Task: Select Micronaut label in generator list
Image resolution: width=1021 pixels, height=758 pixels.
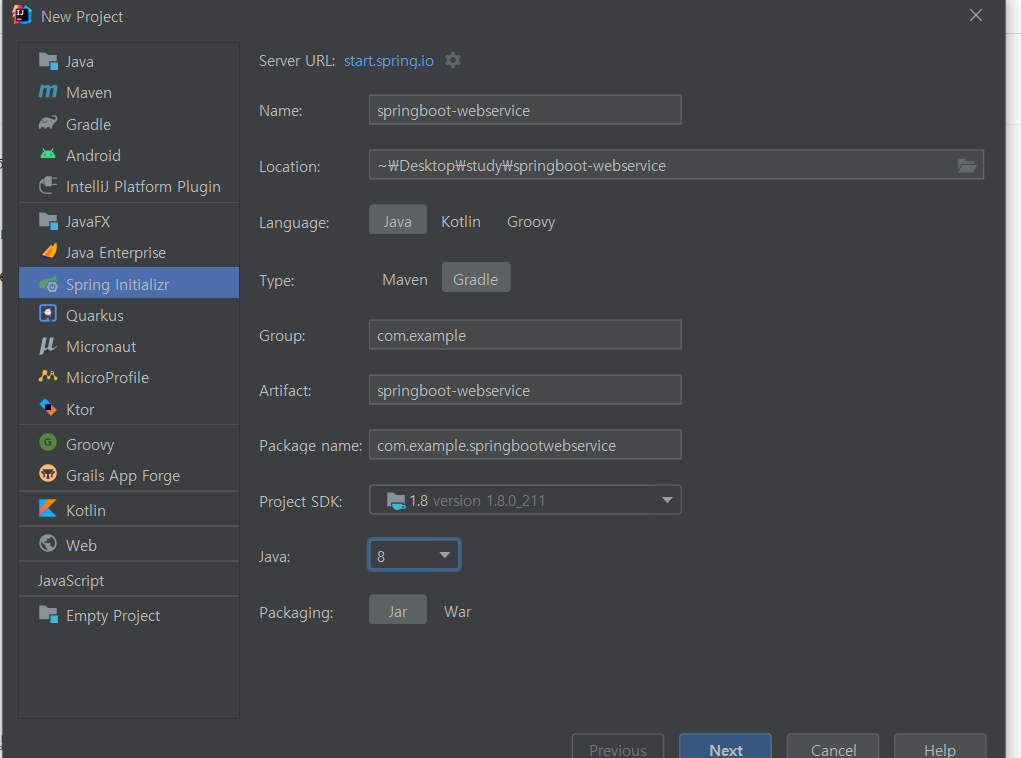Action: (x=101, y=346)
